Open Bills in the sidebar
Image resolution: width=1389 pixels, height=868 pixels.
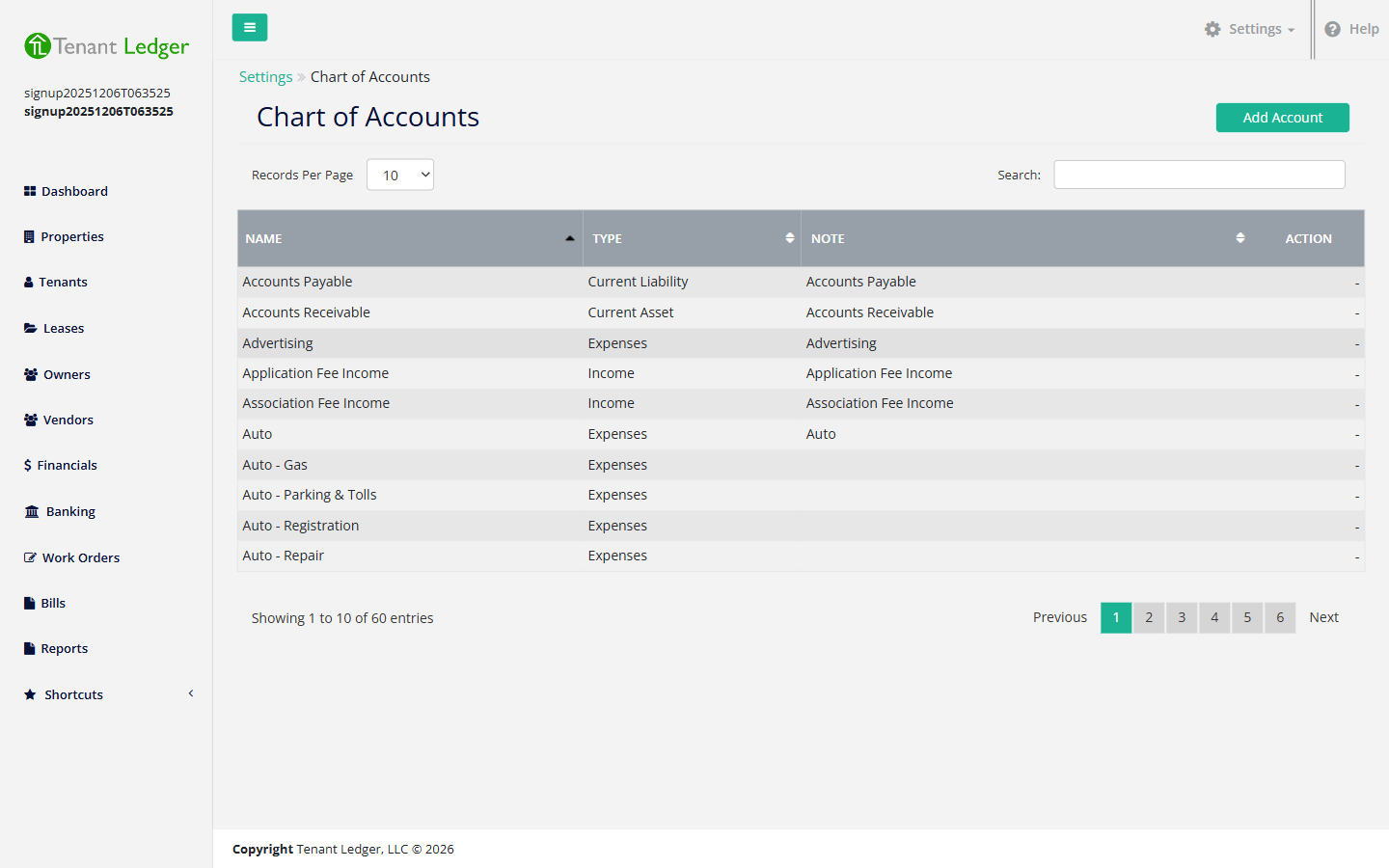(53, 603)
